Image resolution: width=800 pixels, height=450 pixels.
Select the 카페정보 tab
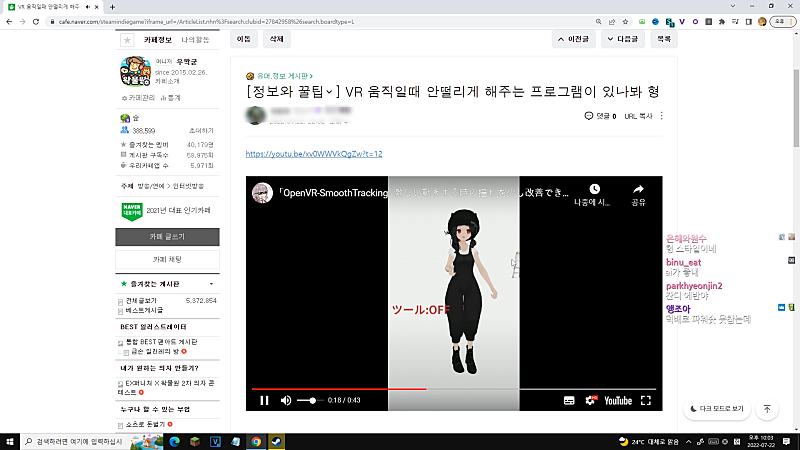(159, 40)
